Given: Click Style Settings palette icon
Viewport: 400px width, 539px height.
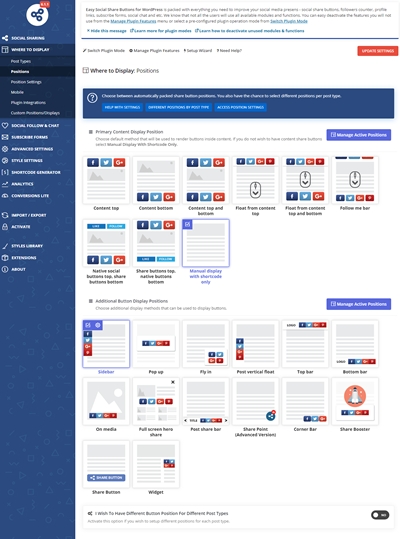Looking at the screenshot, I should pos(5,161).
